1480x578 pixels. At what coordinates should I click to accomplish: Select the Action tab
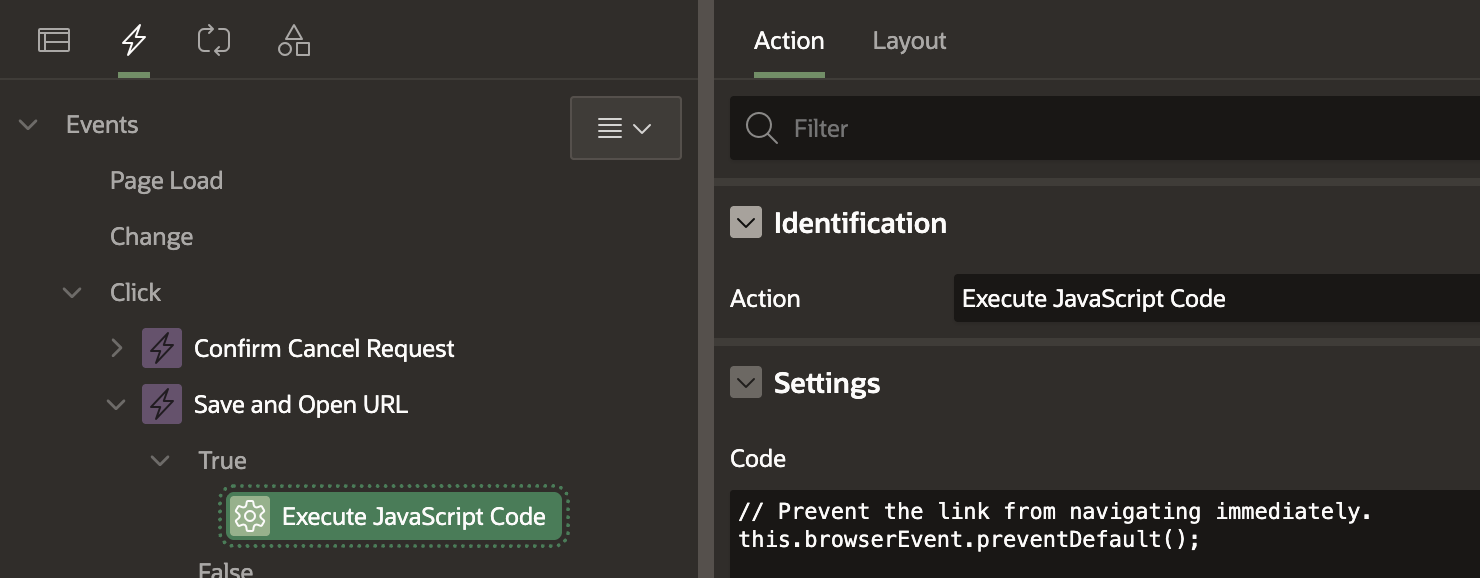click(x=789, y=41)
